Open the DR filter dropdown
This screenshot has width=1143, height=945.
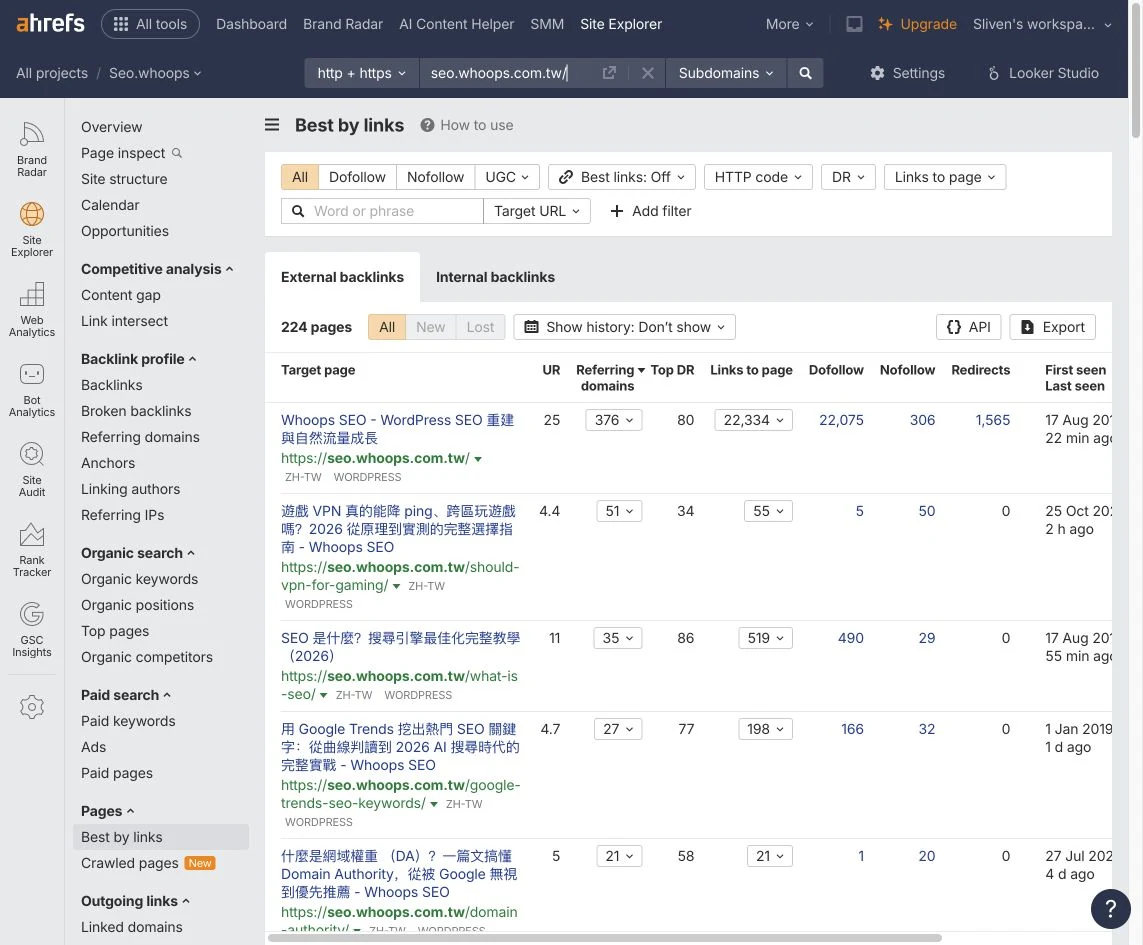point(848,177)
